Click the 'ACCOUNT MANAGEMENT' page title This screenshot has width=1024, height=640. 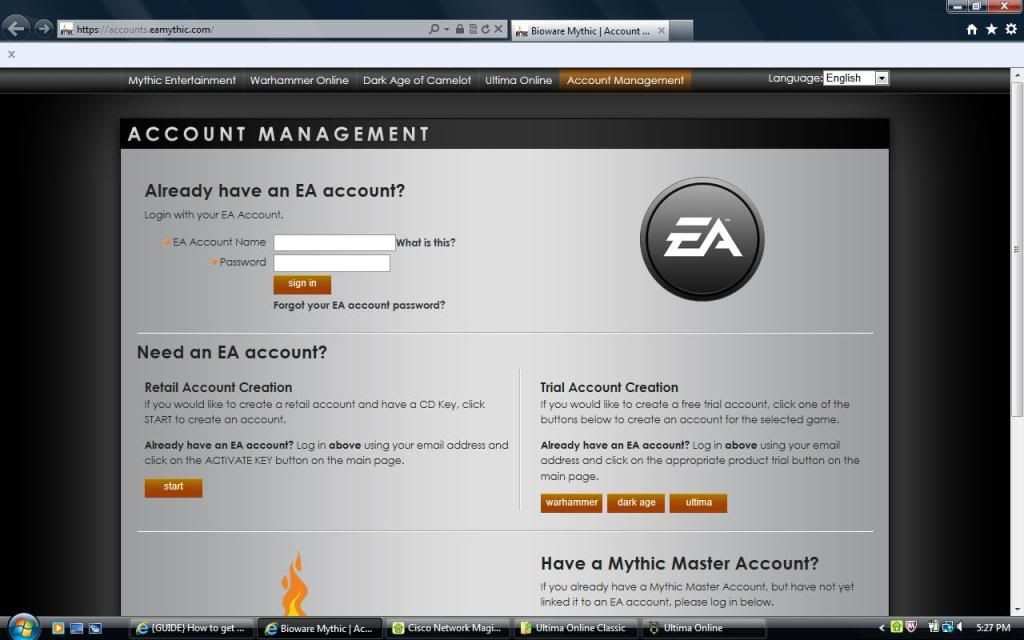279,134
